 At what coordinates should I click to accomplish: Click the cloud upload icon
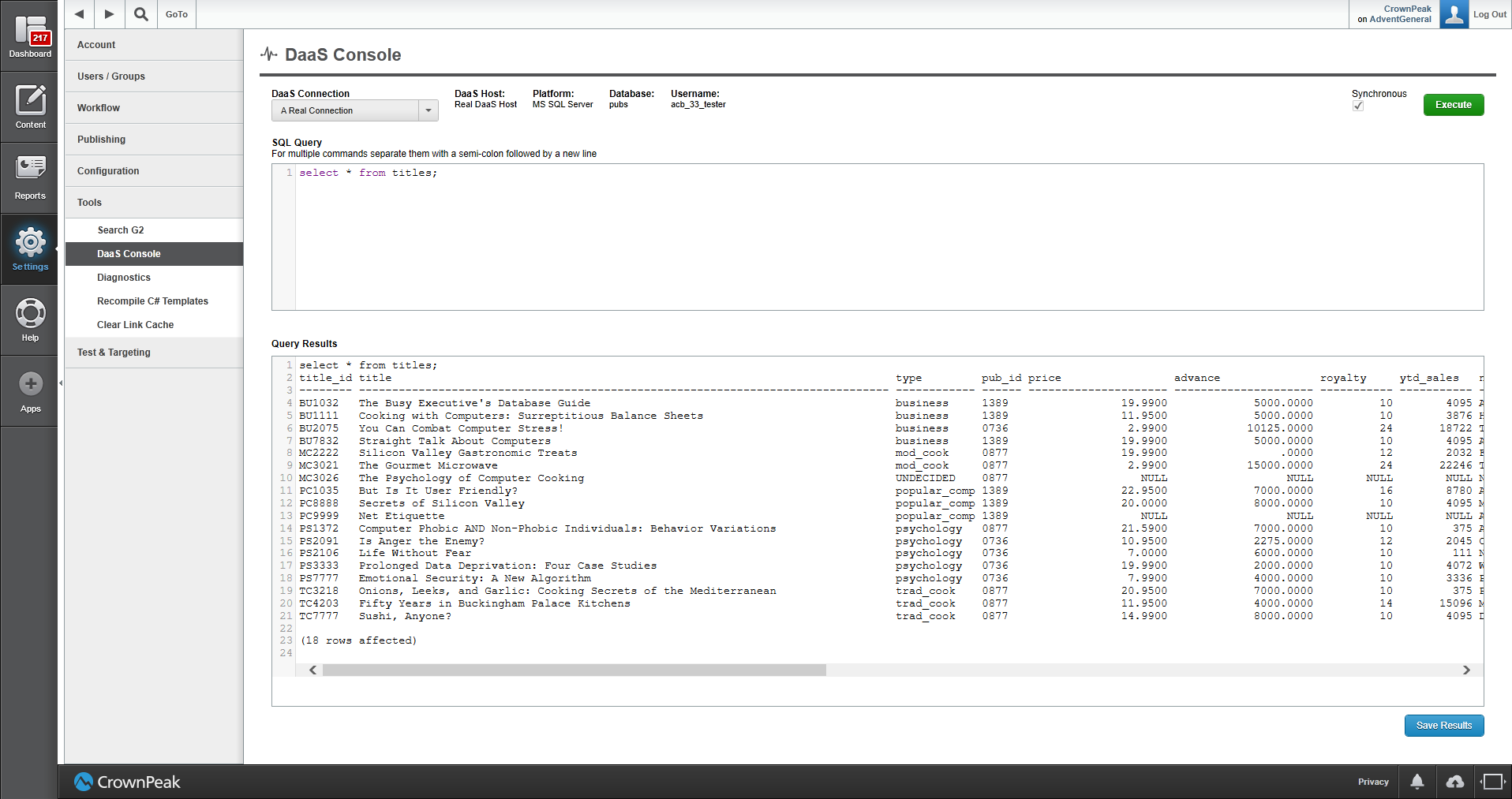pos(1455,782)
